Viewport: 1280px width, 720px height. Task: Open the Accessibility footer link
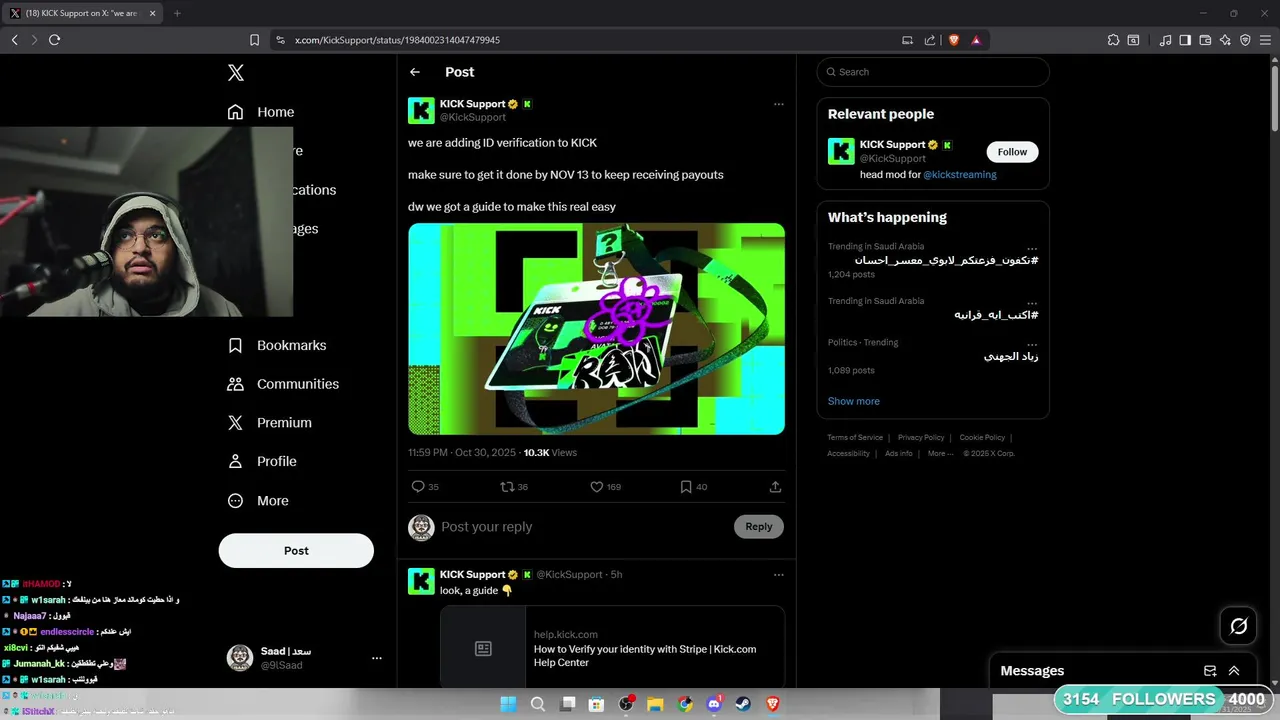click(848, 453)
